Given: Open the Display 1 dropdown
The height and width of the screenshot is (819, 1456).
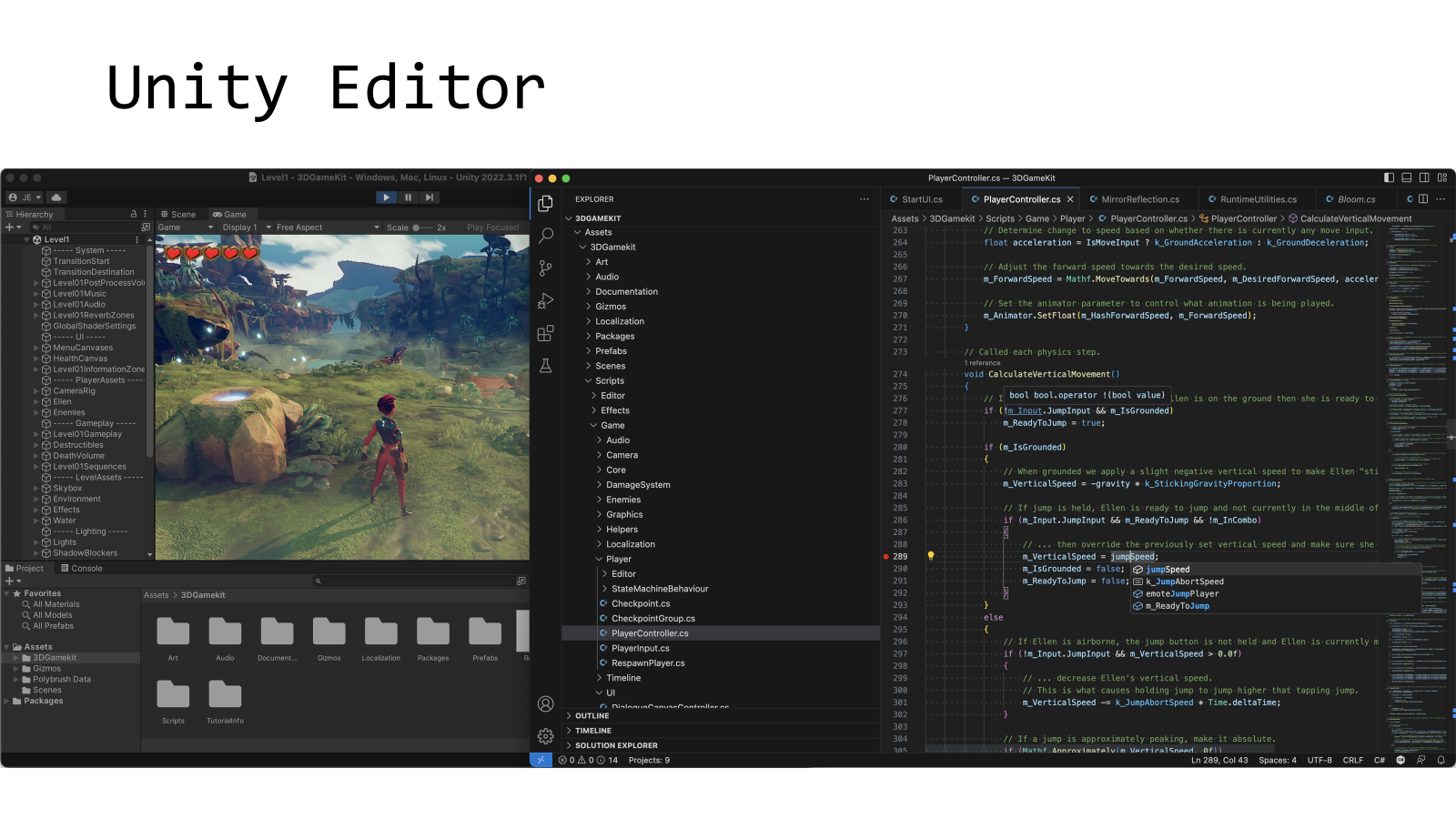Looking at the screenshot, I should (x=245, y=227).
